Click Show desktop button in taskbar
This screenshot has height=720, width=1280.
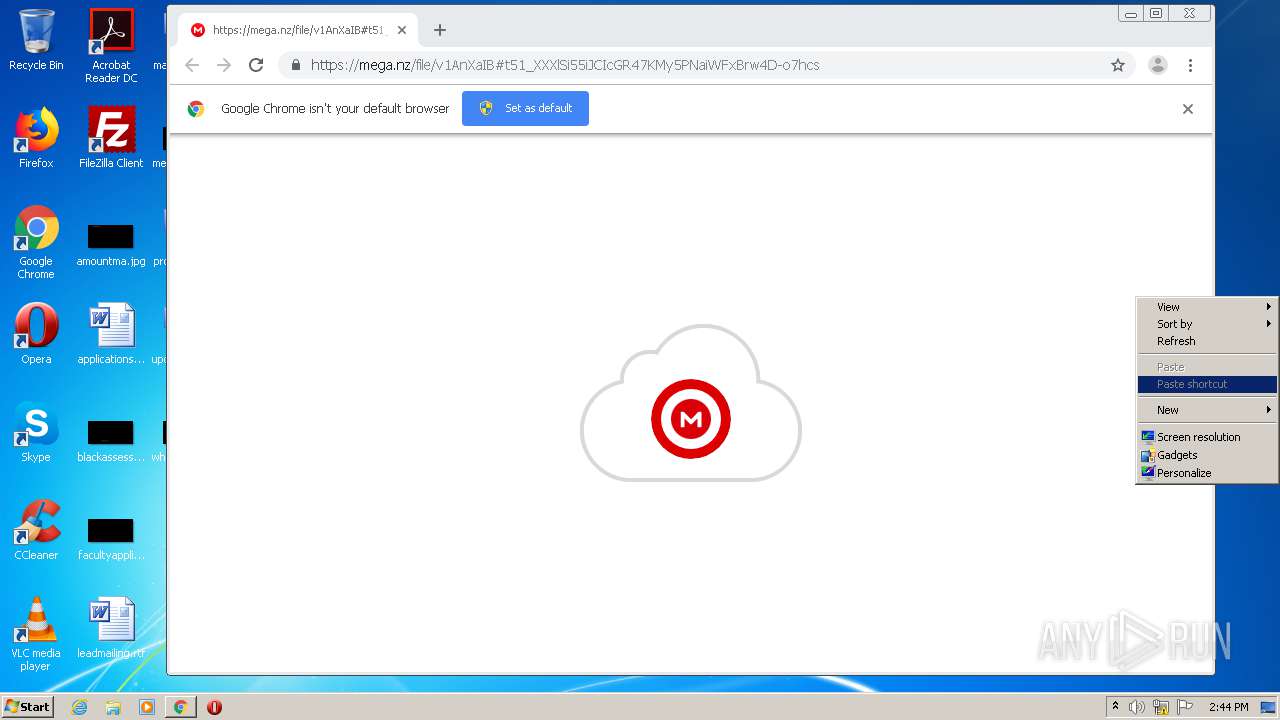pos(1269,707)
